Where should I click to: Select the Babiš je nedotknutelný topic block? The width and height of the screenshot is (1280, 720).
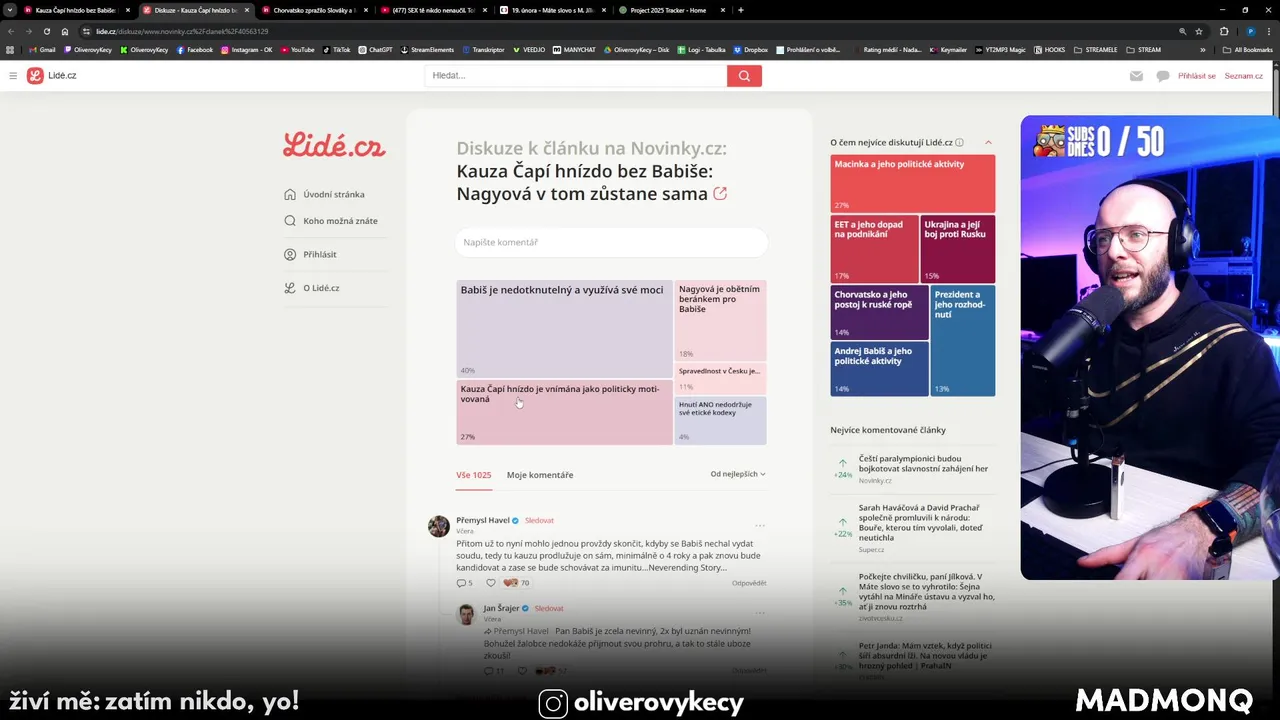click(564, 328)
